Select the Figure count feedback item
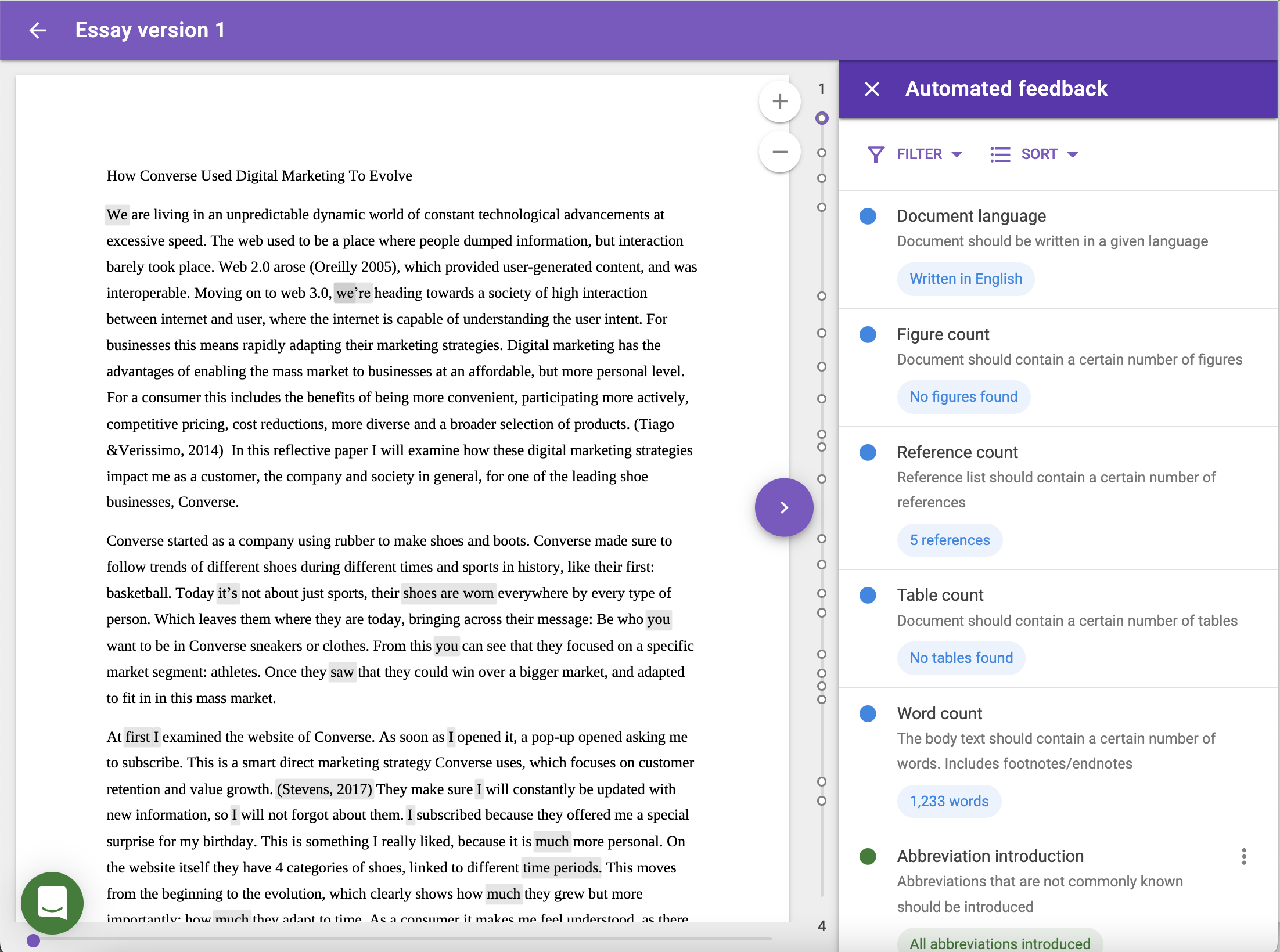Screen dimensions: 1280x952 click(1058, 368)
